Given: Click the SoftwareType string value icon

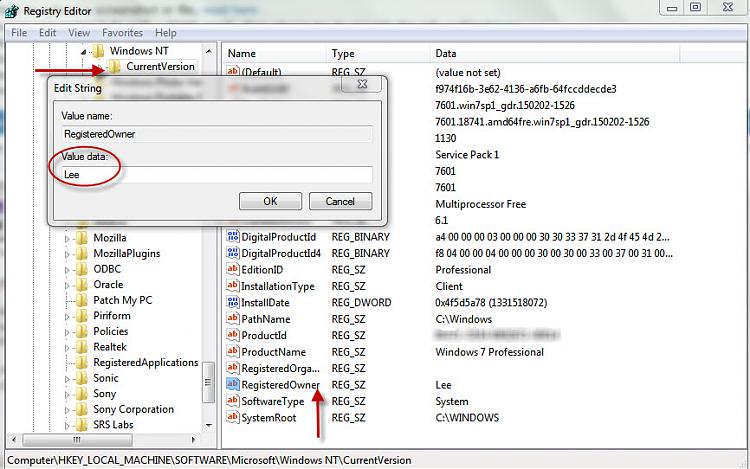Looking at the screenshot, I should point(233,401).
